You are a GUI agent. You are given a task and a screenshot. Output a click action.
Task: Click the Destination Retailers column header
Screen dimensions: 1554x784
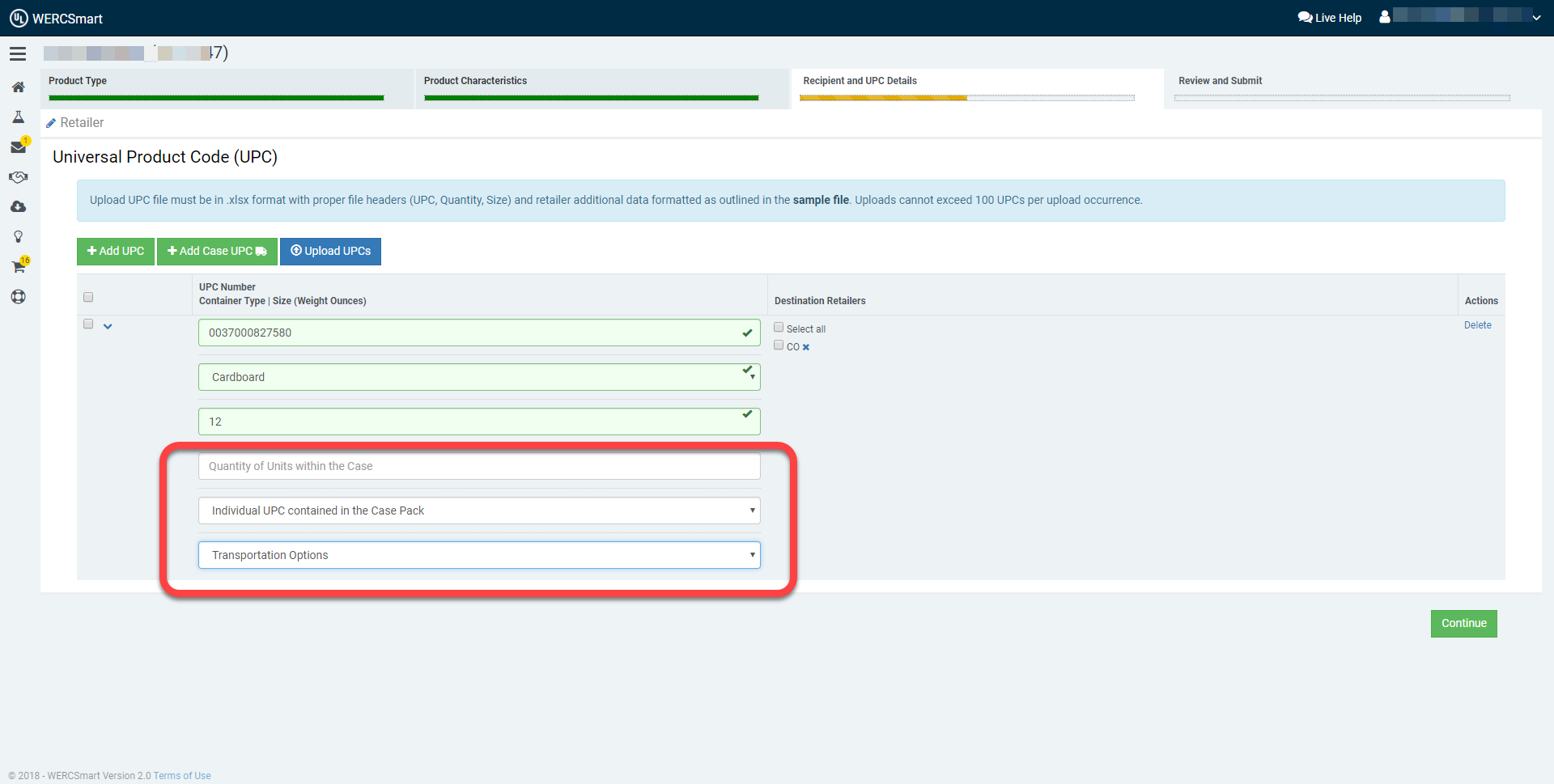click(x=820, y=301)
